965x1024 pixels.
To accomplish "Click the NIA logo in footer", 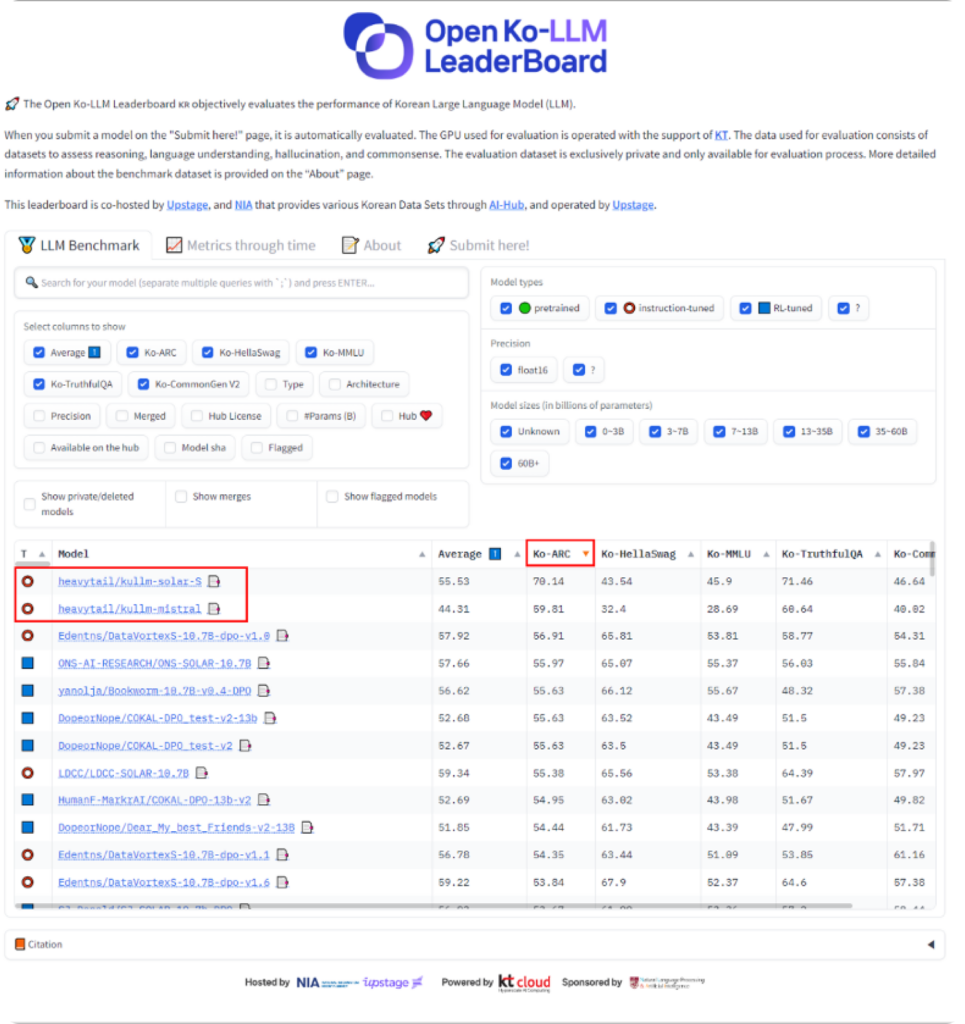I will click(x=308, y=983).
